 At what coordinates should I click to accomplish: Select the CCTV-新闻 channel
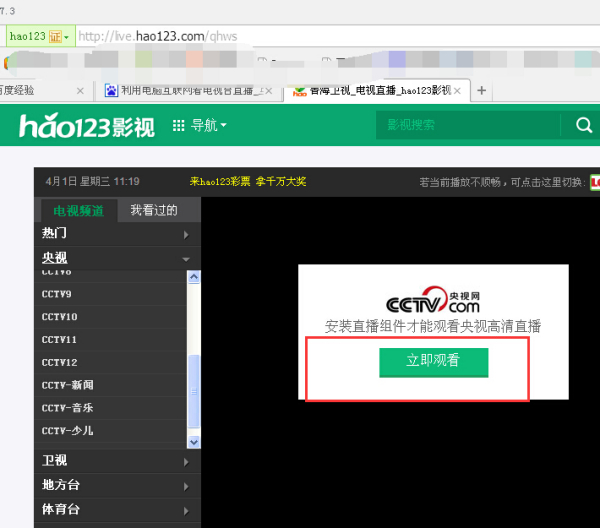pos(110,385)
